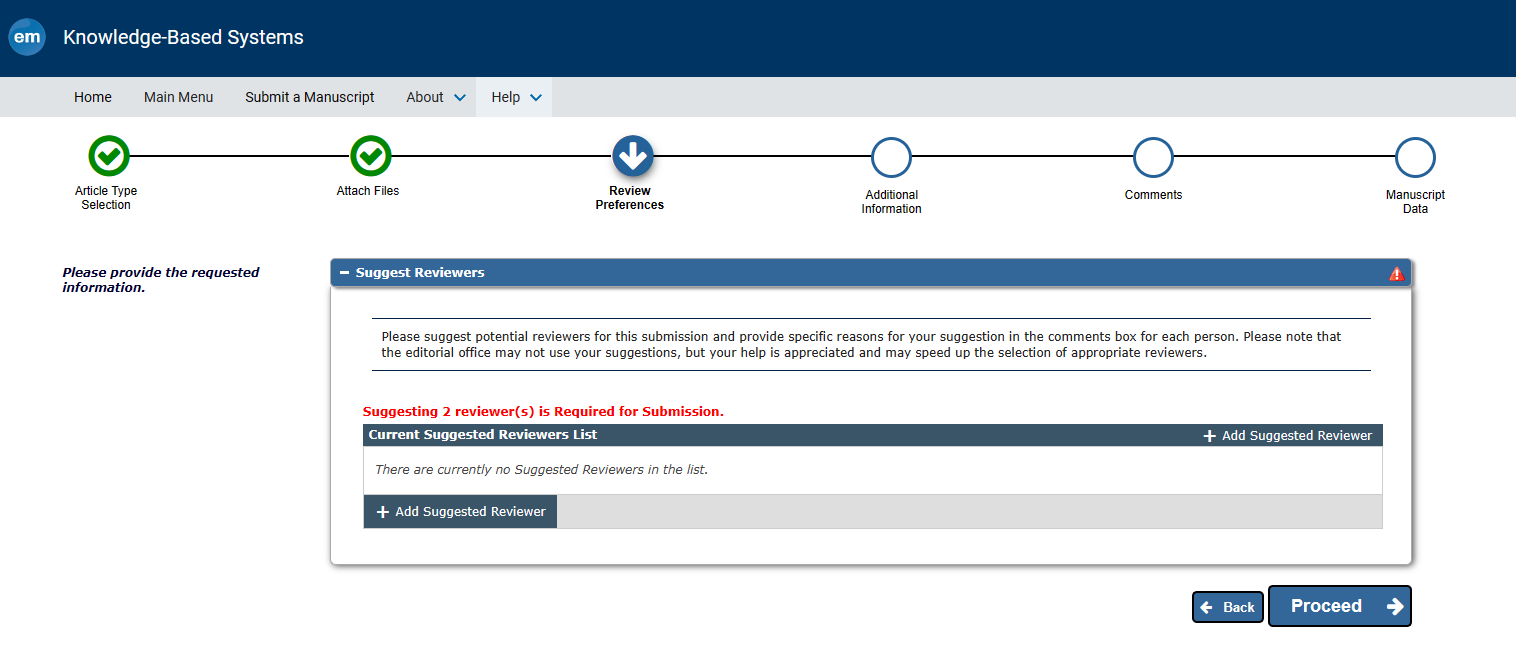Click the Review Preferences down-arrow step icon
Viewport: 1516px width, 657px height.
coord(633,156)
